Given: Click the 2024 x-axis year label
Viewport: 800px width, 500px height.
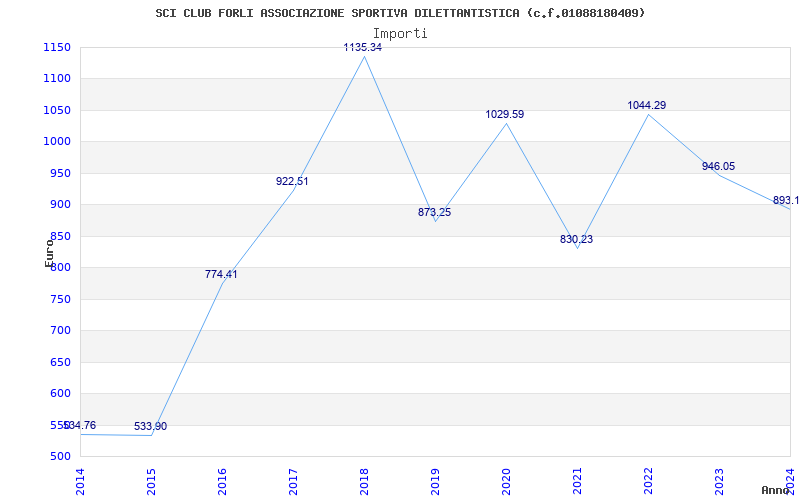Looking at the screenshot, I should pos(790,482).
